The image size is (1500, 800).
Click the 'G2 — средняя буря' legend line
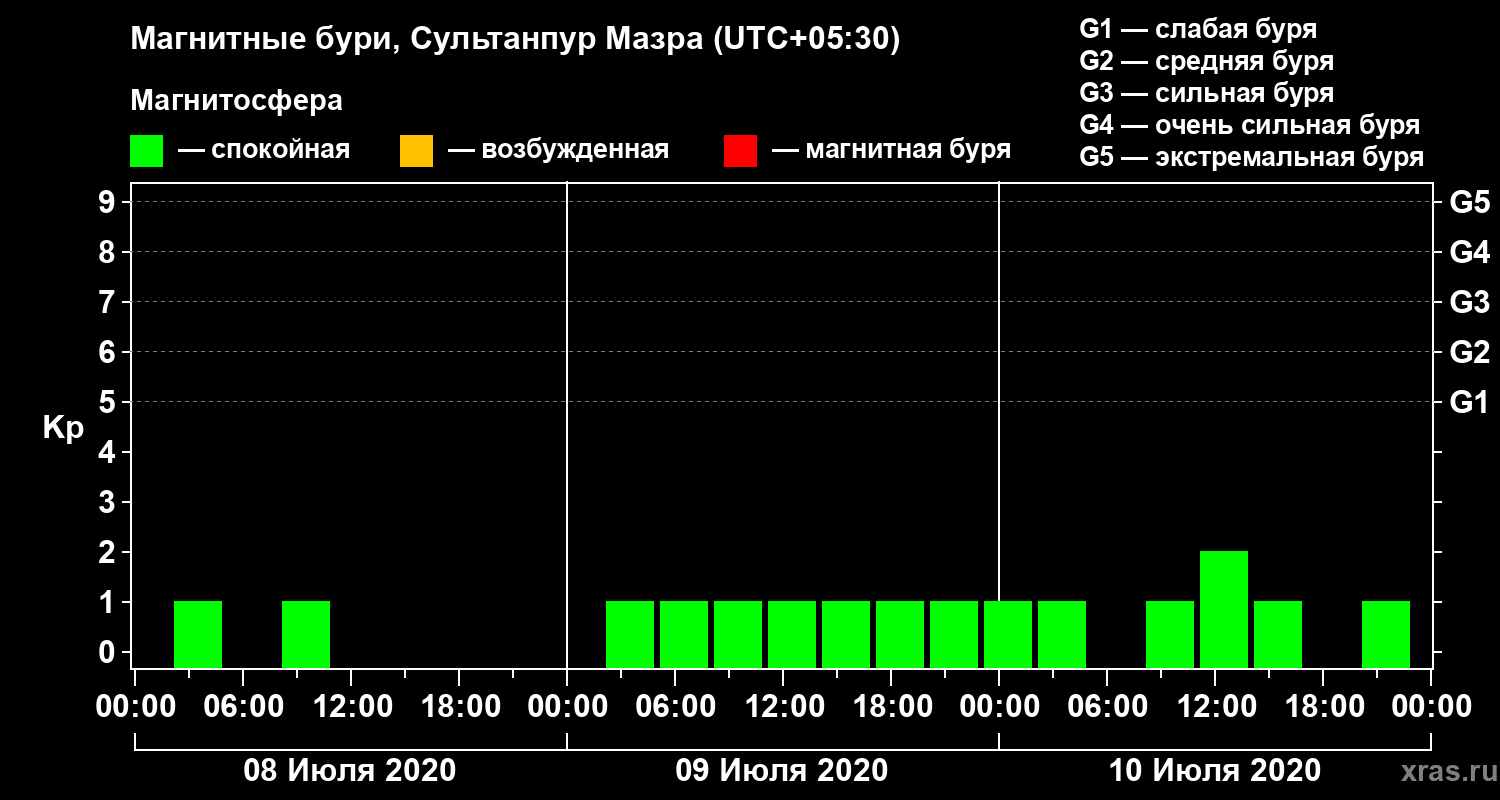pyautogui.click(x=1207, y=61)
